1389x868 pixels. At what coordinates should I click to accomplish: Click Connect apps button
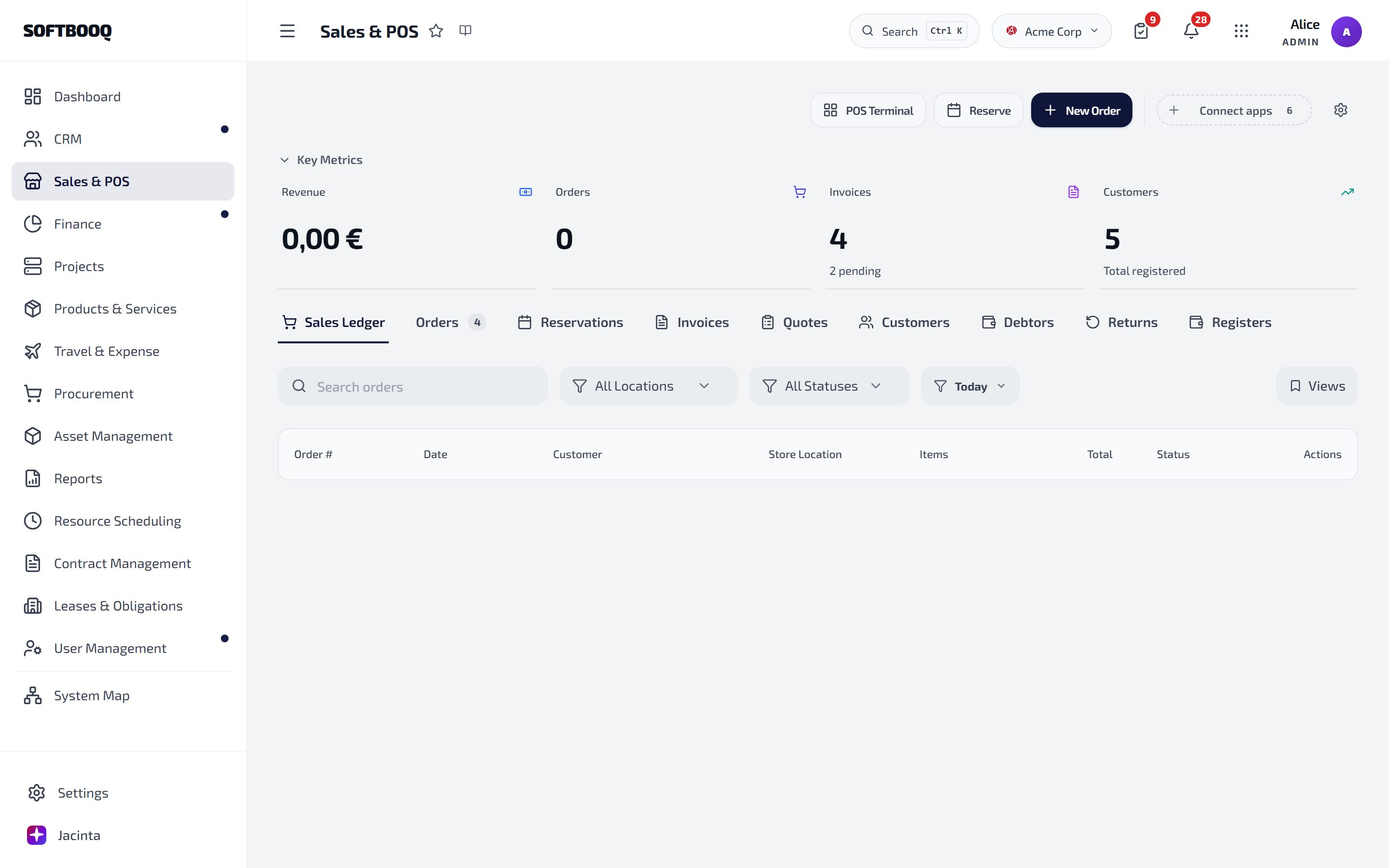(x=1233, y=110)
